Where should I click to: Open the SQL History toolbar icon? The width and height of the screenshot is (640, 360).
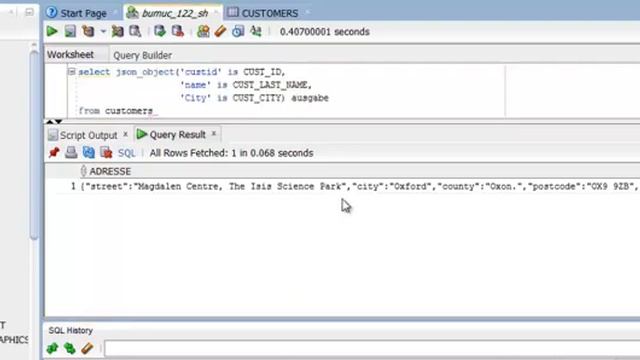pyautogui.click(x=238, y=31)
